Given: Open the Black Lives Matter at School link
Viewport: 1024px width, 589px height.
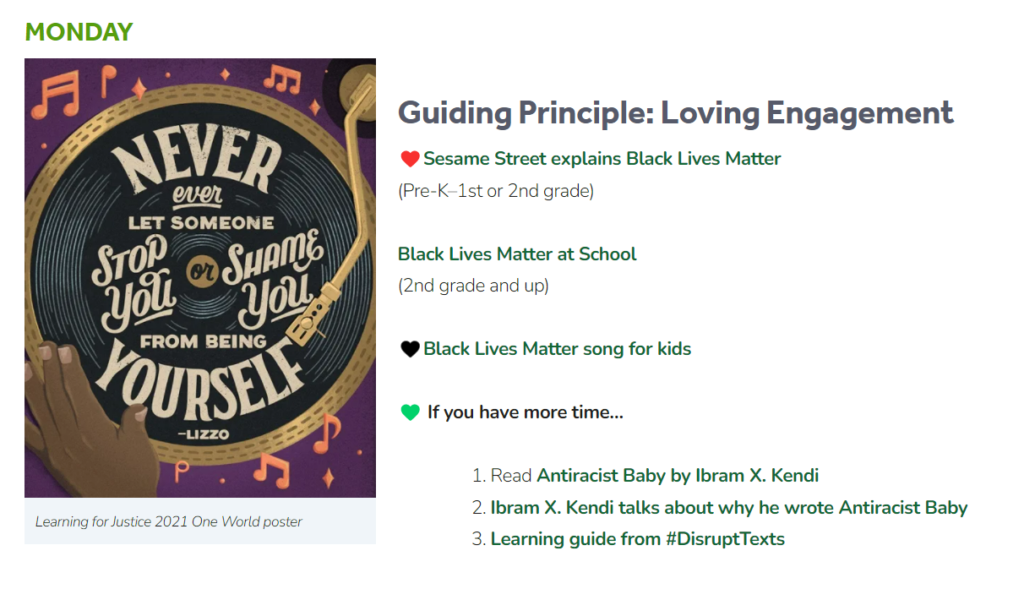Looking at the screenshot, I should click(517, 254).
